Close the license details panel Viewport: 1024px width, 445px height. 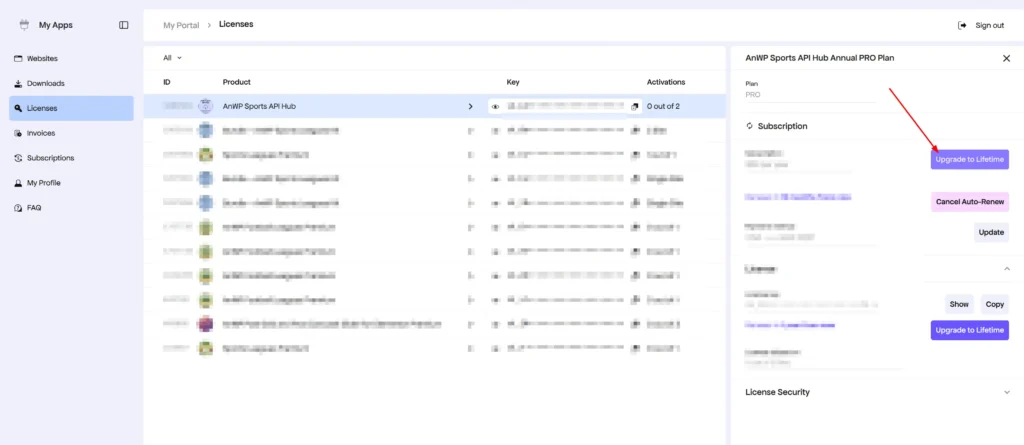(x=1006, y=58)
